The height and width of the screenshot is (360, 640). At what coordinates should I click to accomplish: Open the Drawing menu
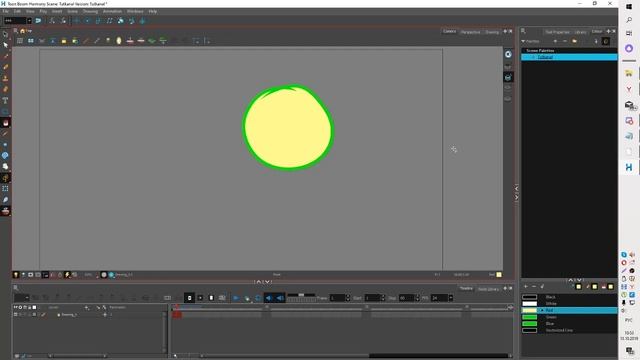90,11
